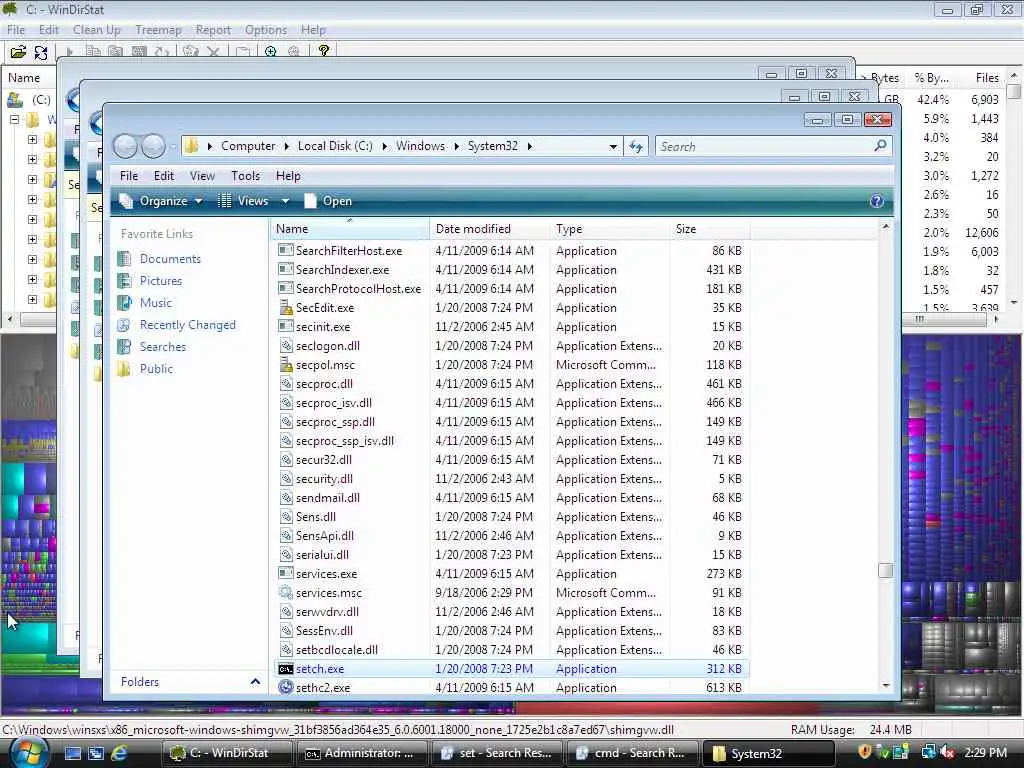Click the services.msc gear file icon
This screenshot has height=768, width=1024.
pos(285,593)
